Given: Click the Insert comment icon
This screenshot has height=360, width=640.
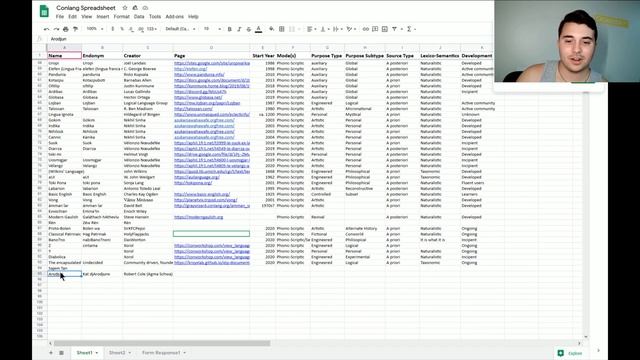Looking at the screenshot, I should click(375, 29).
